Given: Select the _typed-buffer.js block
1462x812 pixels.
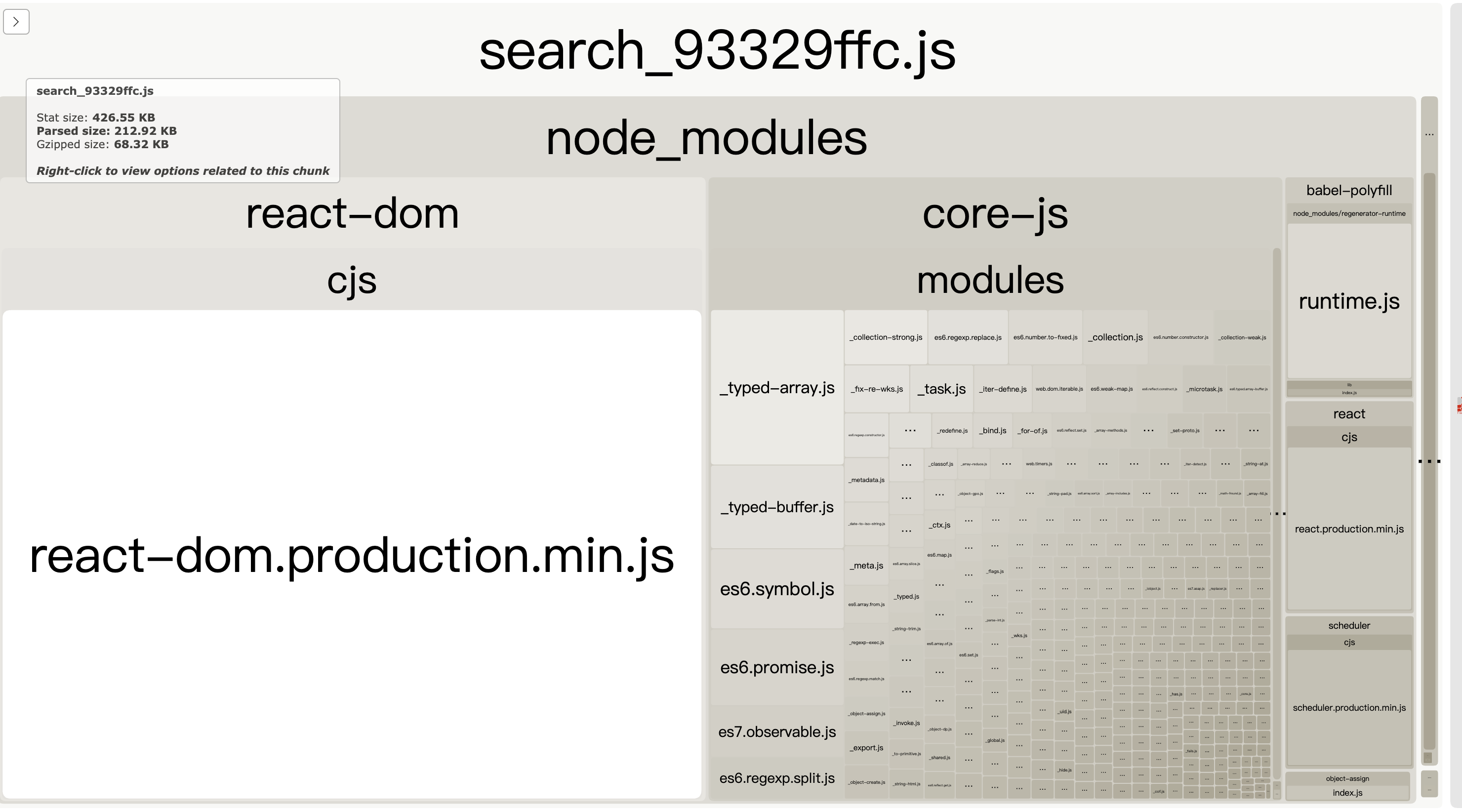Looking at the screenshot, I should [777, 507].
